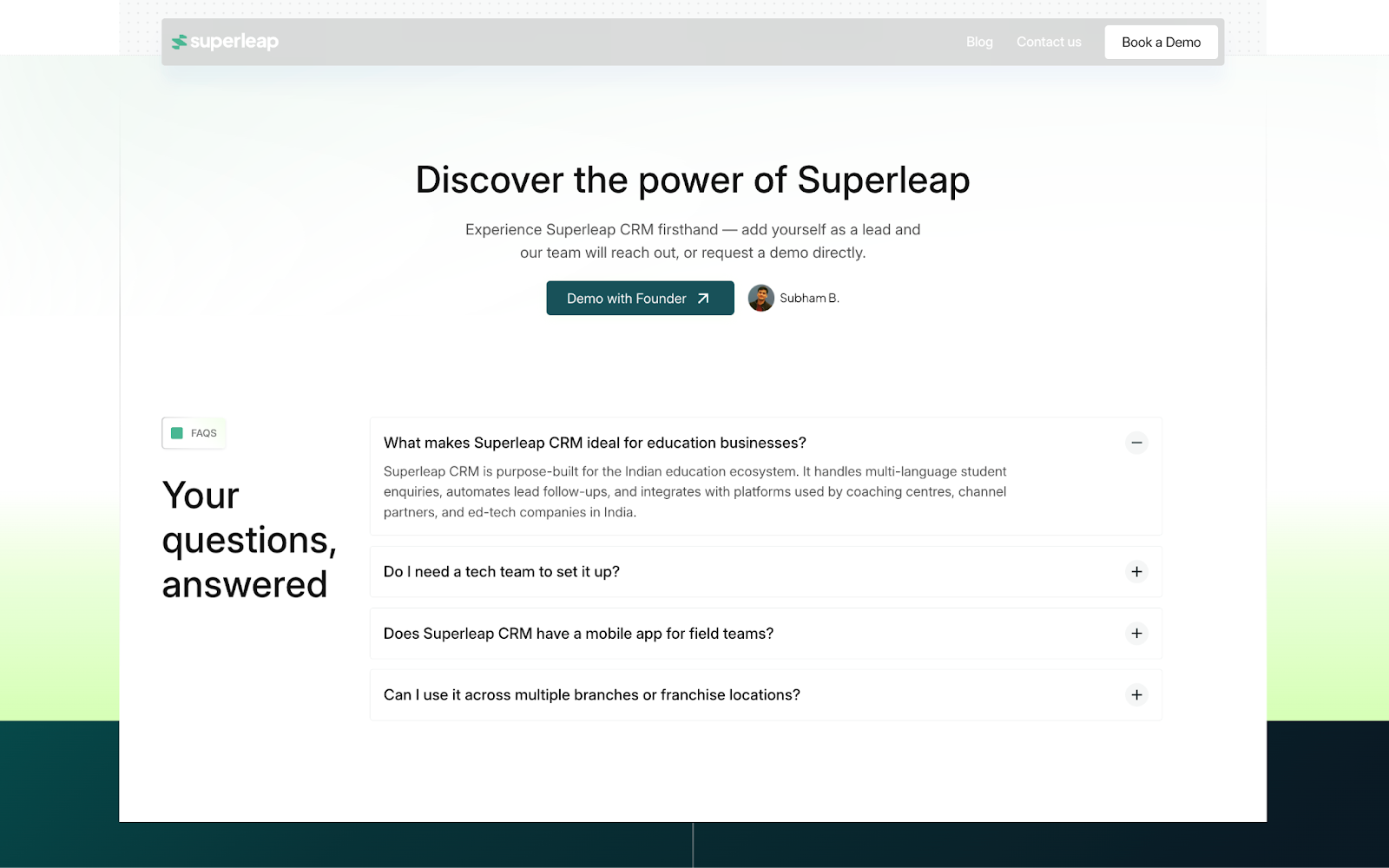Click the Superleap logo in the header

[x=225, y=42]
